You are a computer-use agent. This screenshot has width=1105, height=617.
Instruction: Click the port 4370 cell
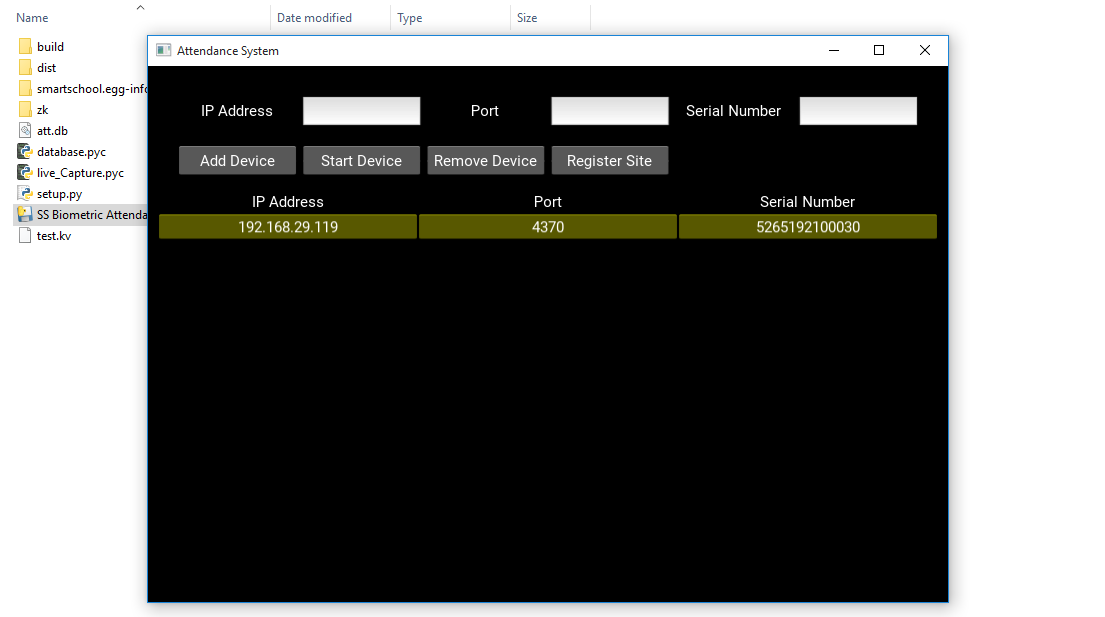coord(547,227)
